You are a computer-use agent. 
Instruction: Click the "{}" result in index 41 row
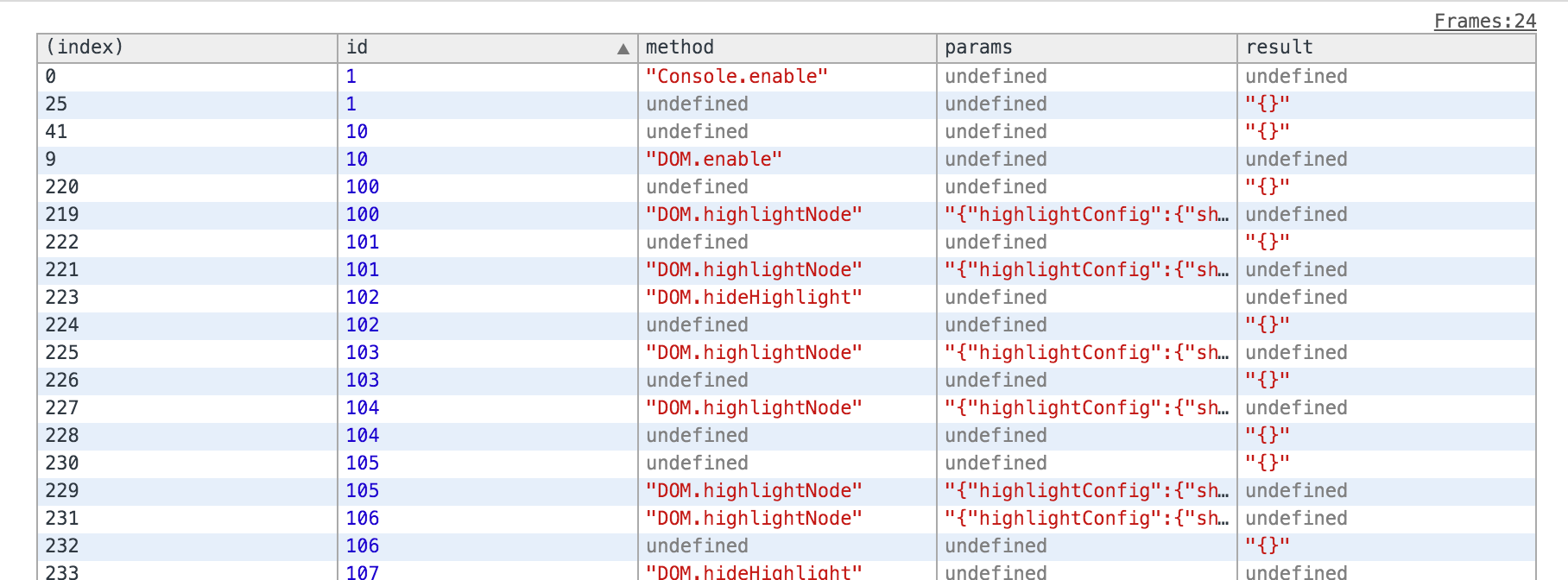click(1267, 132)
